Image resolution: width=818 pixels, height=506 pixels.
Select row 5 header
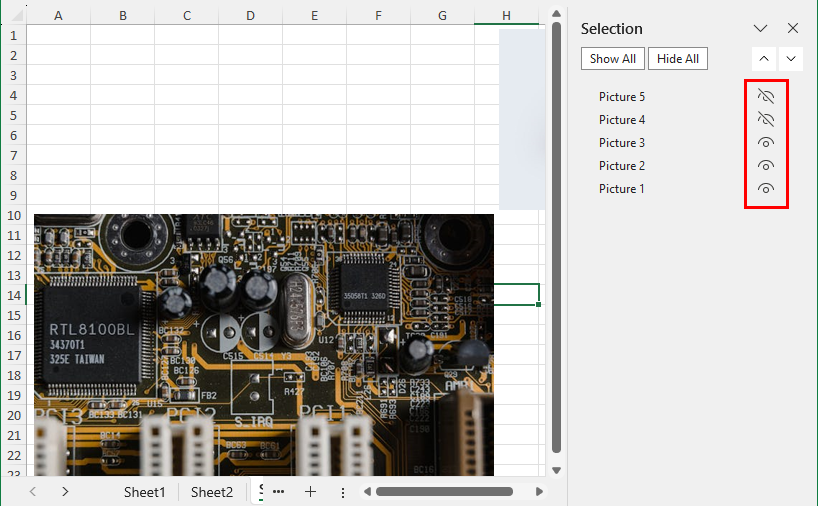pos(14,115)
